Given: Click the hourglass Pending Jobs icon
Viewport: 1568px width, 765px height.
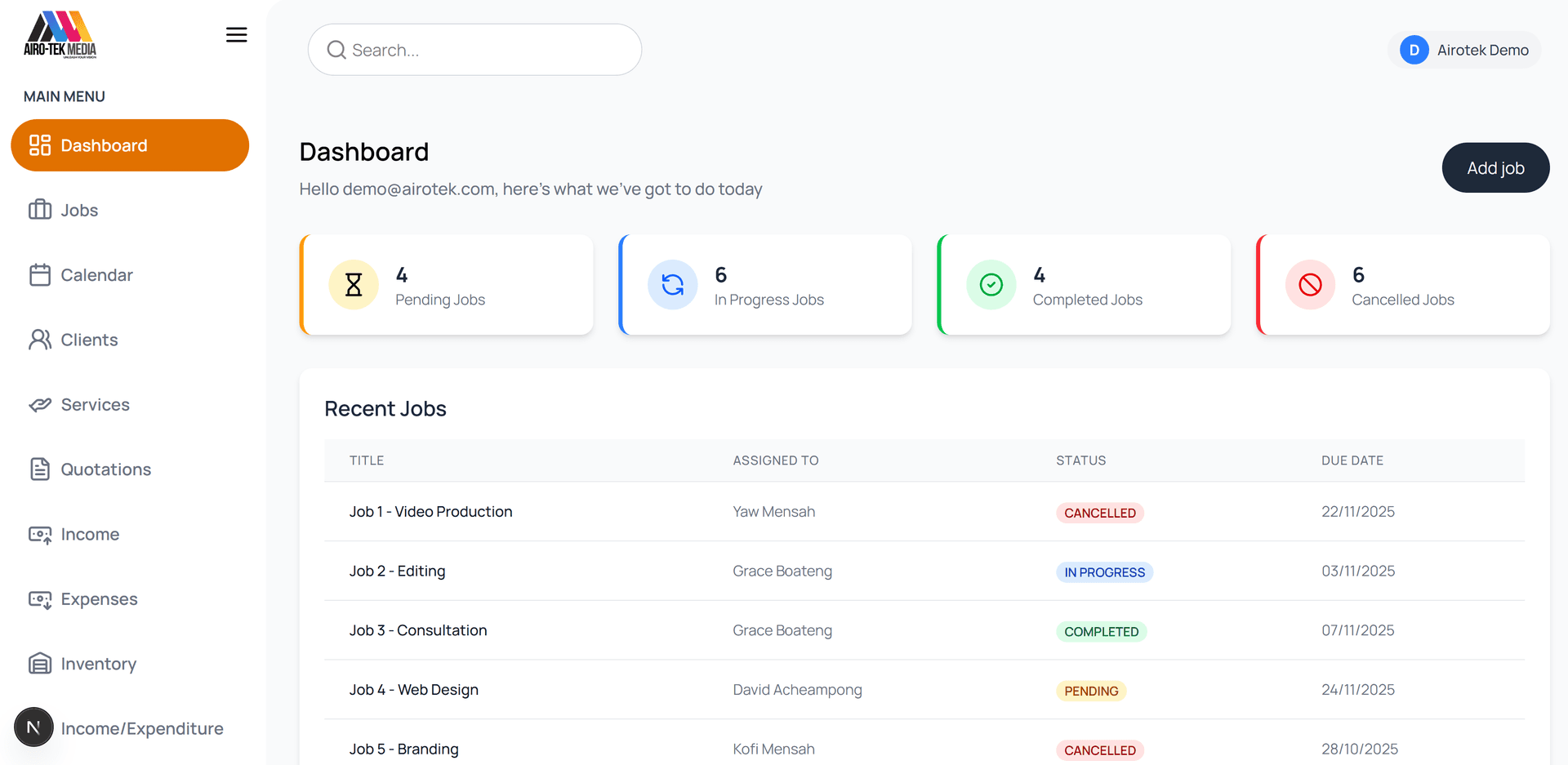Looking at the screenshot, I should tap(354, 285).
